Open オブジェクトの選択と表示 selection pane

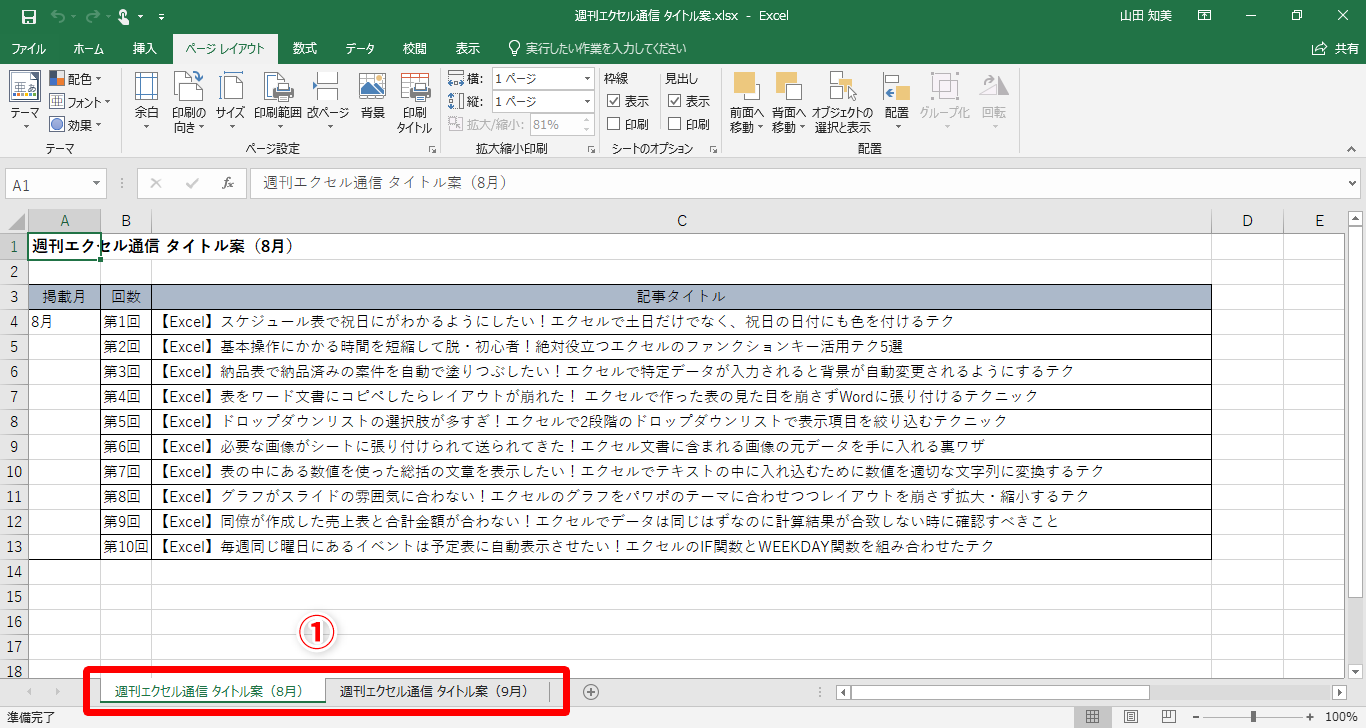pos(842,101)
